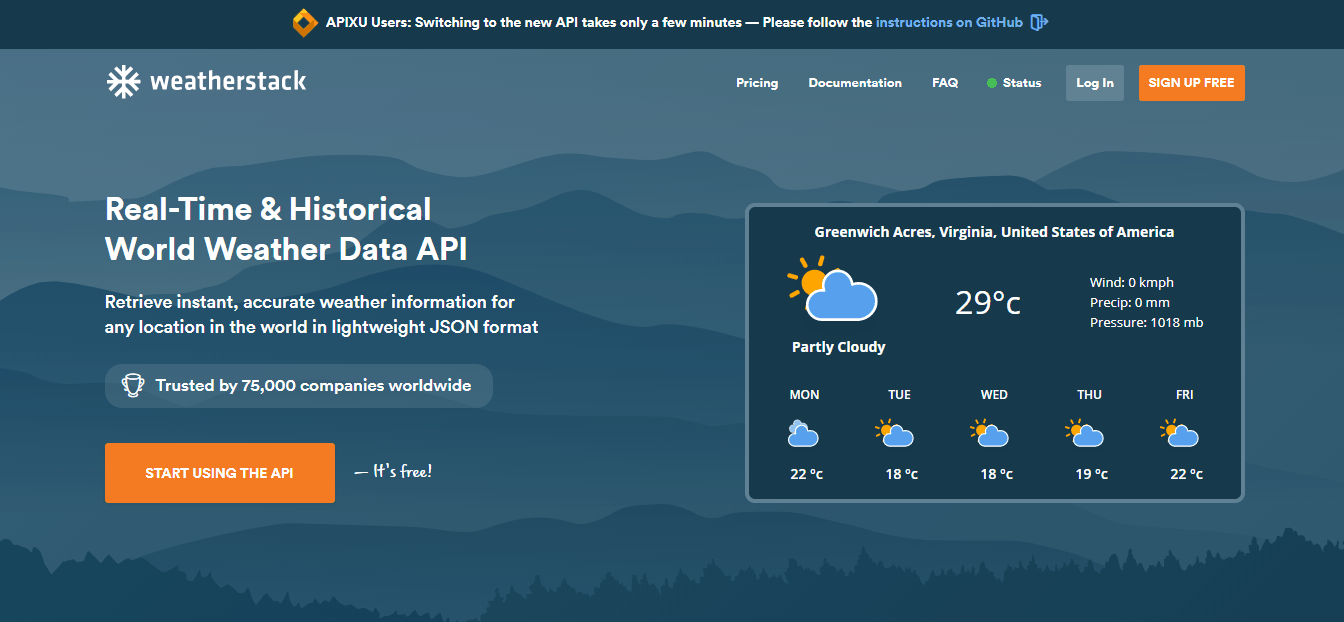Expand the Wind 0 kmph detail row
The height and width of the screenshot is (622, 1344).
pyautogui.click(x=1132, y=282)
